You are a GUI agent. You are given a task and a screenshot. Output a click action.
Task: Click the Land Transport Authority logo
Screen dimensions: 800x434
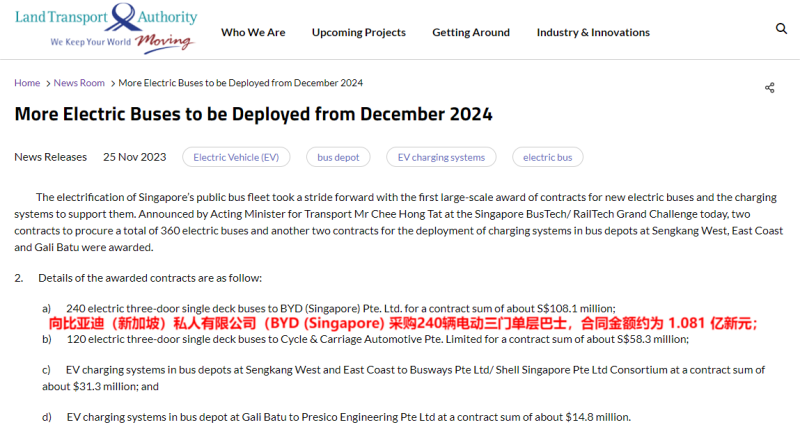click(105, 30)
